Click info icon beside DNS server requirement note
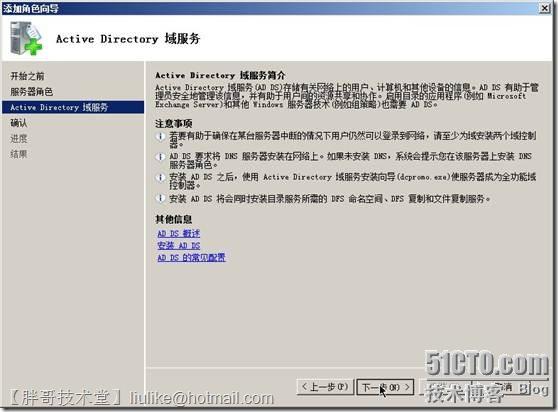Viewport: 558px width, 412px height. point(160,157)
